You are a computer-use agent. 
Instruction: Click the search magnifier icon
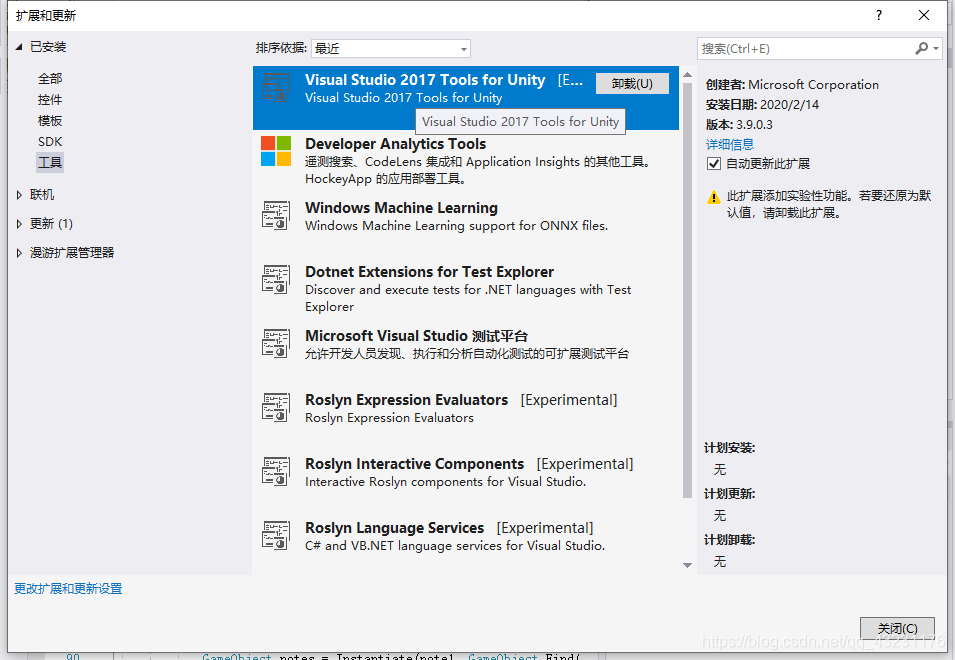pyautogui.click(x=922, y=48)
